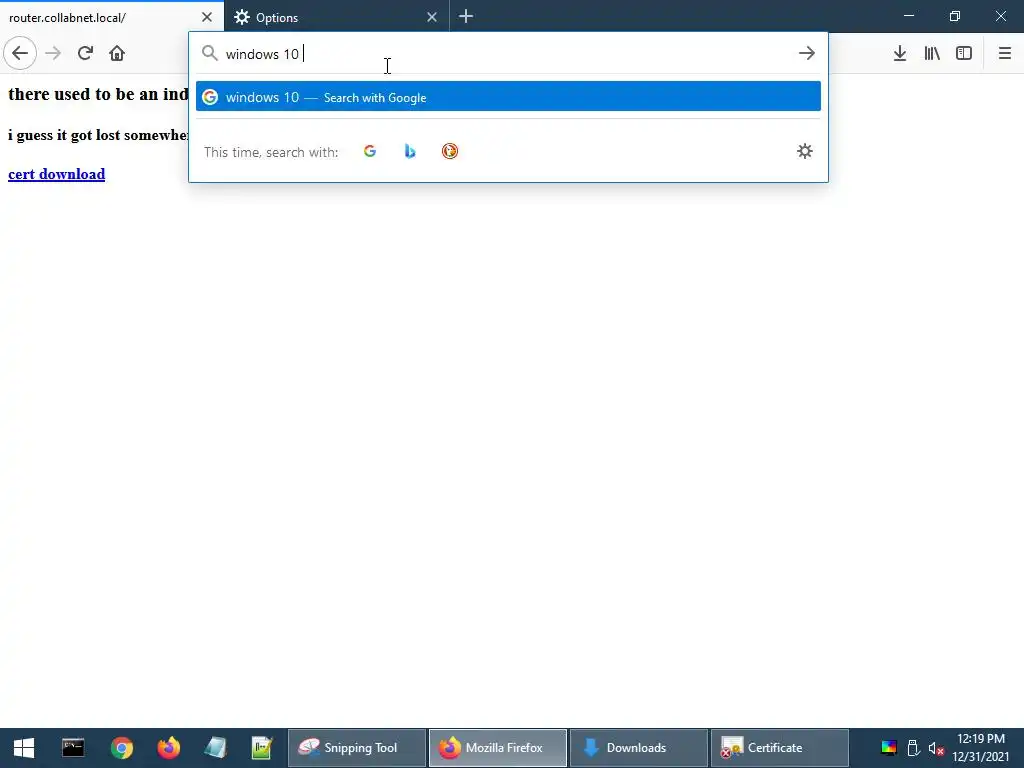
Task: Open the Firefox hamburger menu
Action: [x=1004, y=53]
